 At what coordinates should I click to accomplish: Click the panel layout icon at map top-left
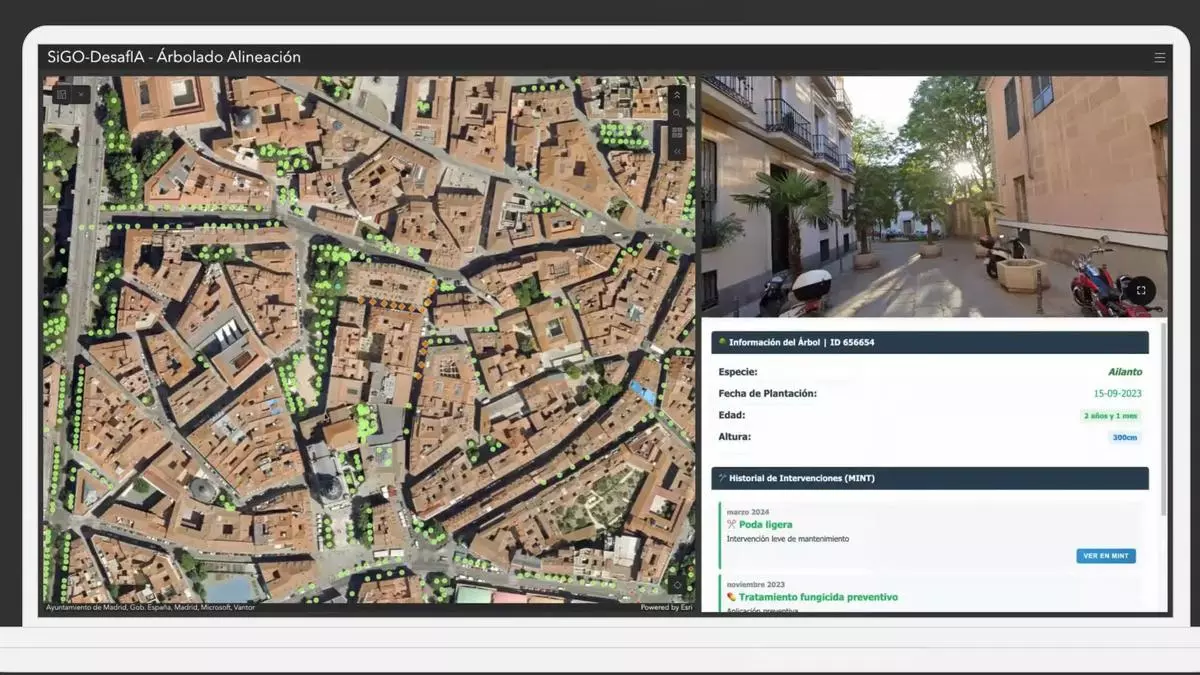[x=61, y=94]
